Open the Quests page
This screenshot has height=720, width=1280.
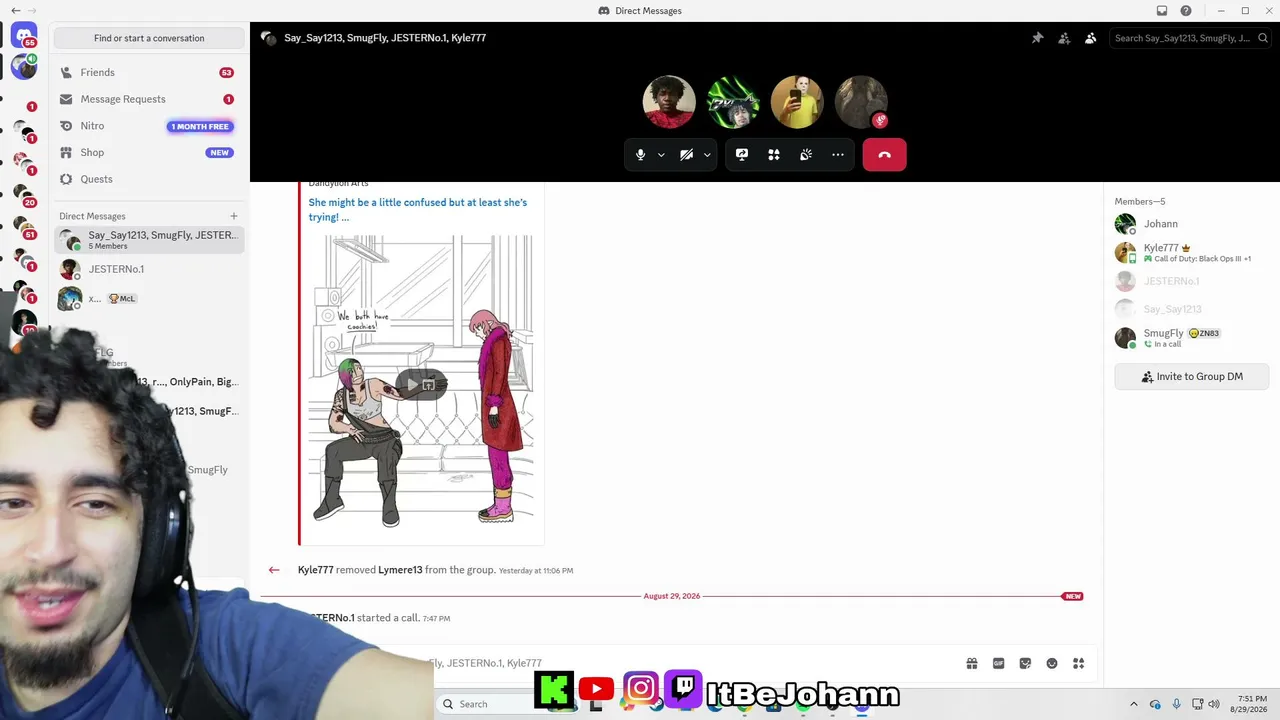click(149, 179)
